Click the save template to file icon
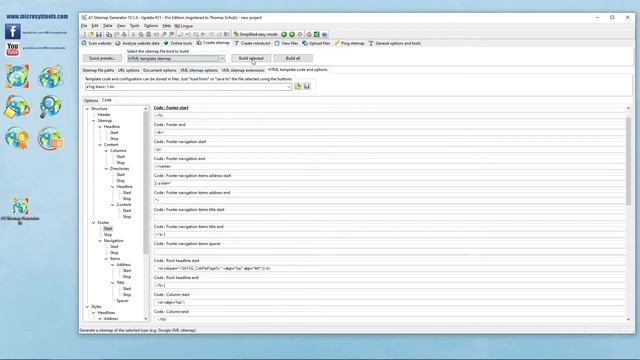640x360 pixels. (x=307, y=86)
